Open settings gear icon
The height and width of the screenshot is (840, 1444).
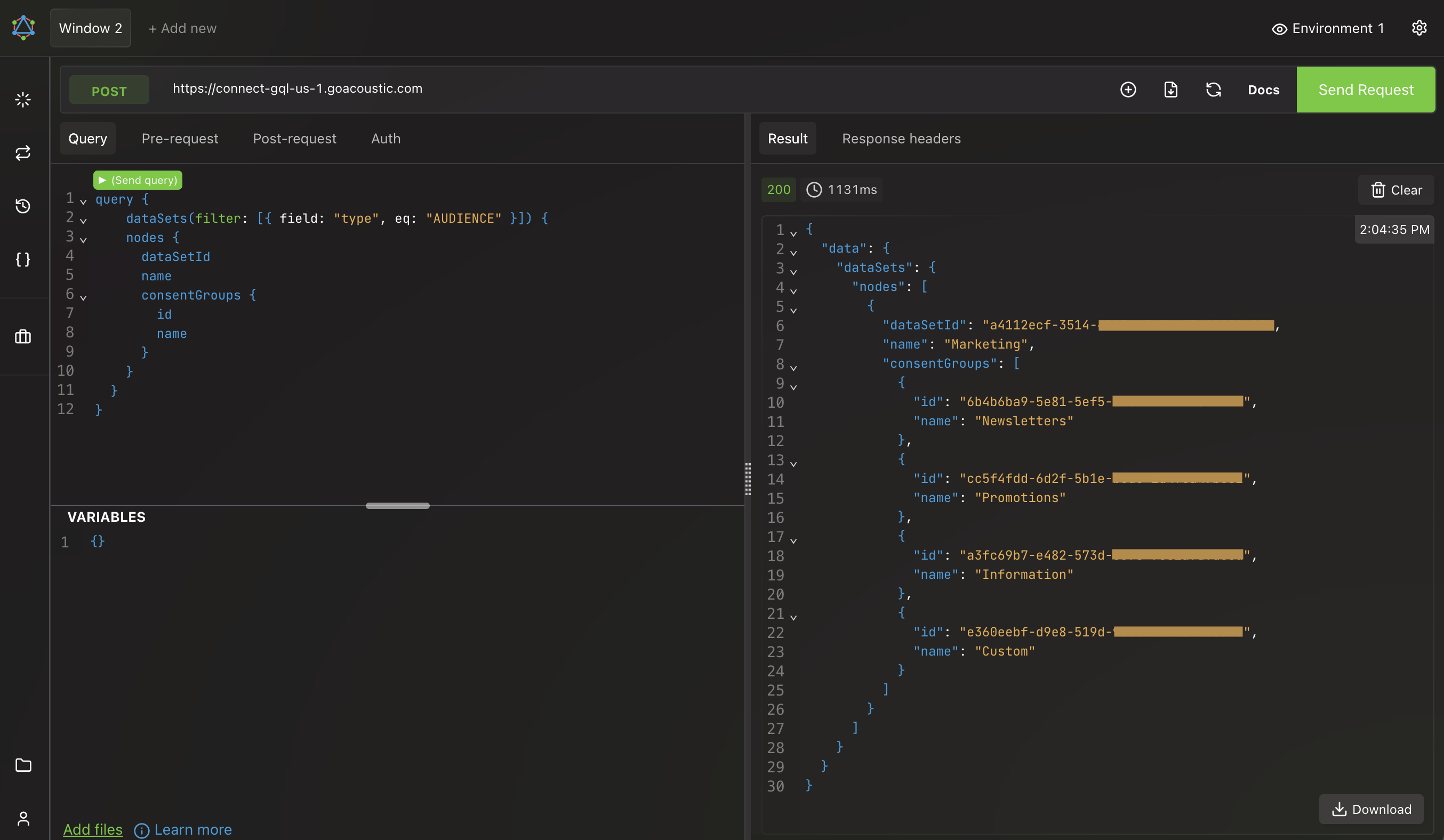coord(1419,28)
